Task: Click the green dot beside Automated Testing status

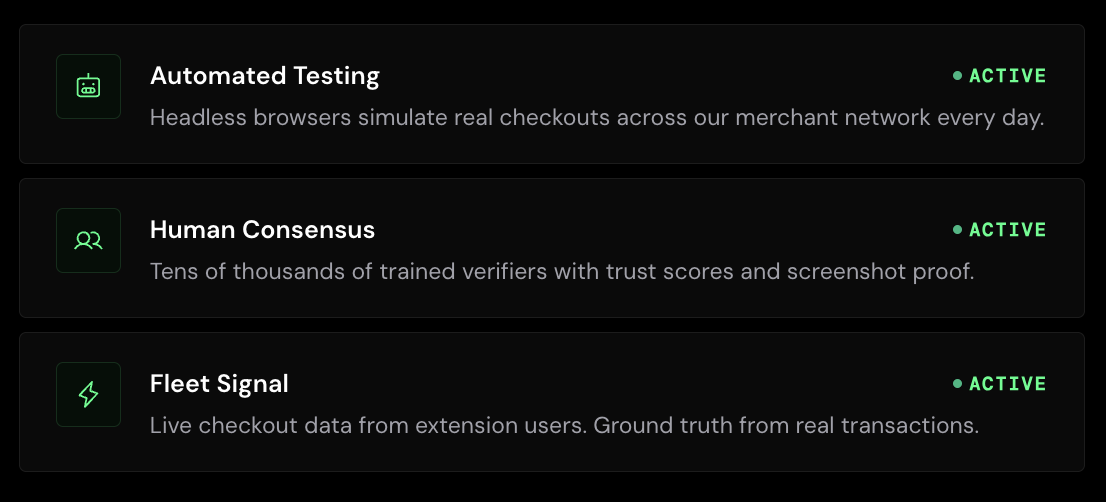Action: (x=957, y=75)
